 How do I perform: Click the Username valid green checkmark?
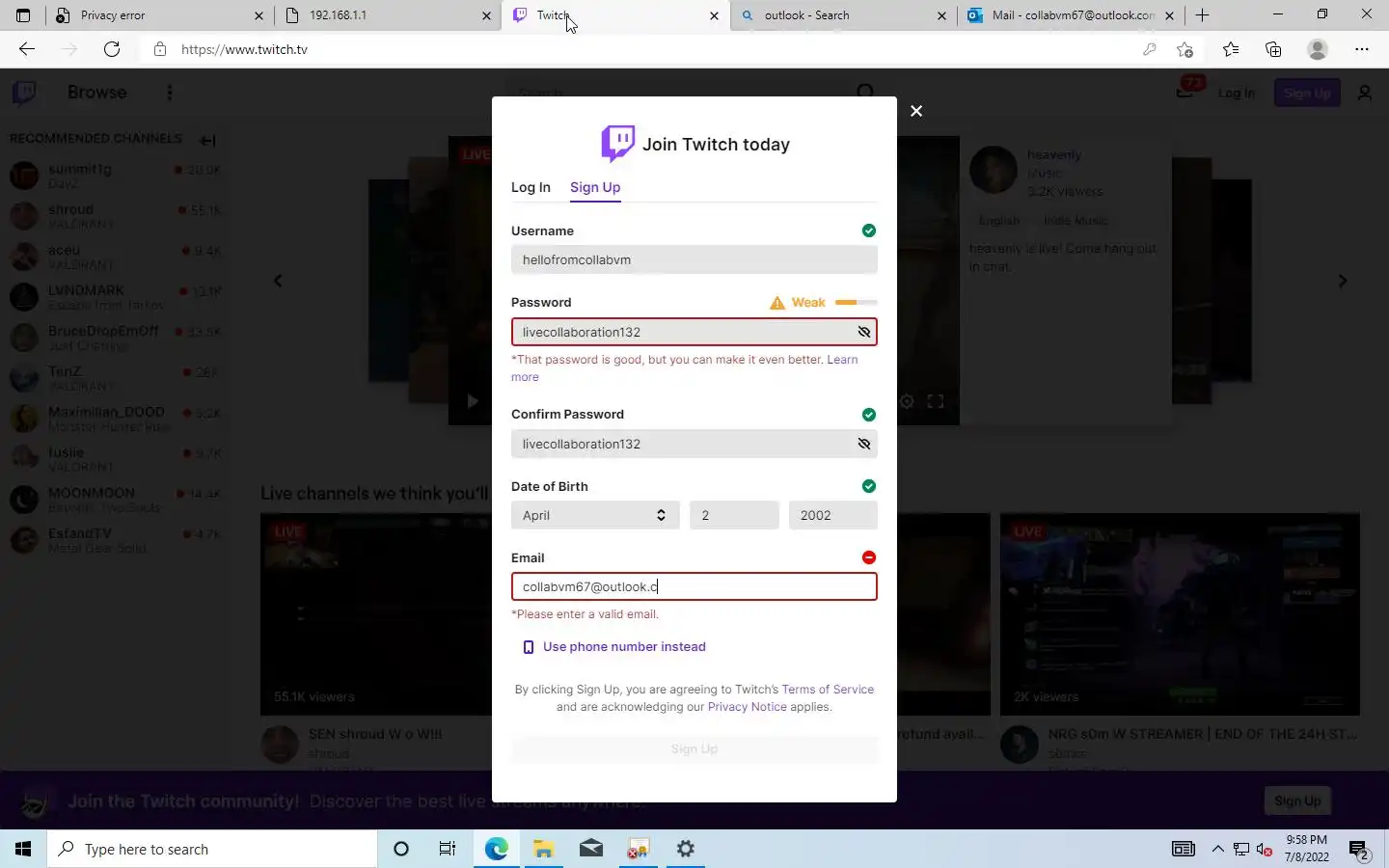[869, 231]
